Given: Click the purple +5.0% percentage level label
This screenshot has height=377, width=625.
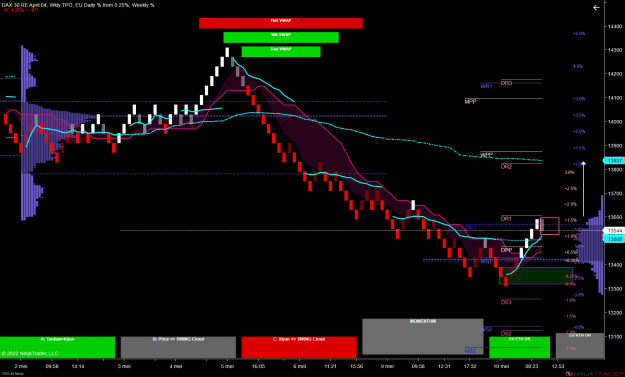Looking at the screenshot, I should tap(579, 33).
